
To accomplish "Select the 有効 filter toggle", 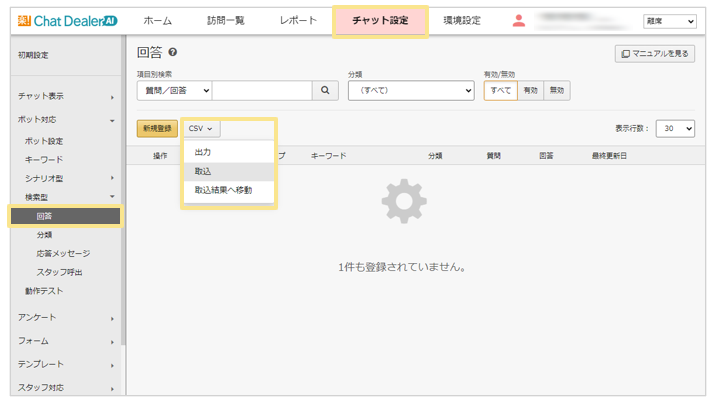I will click(530, 91).
